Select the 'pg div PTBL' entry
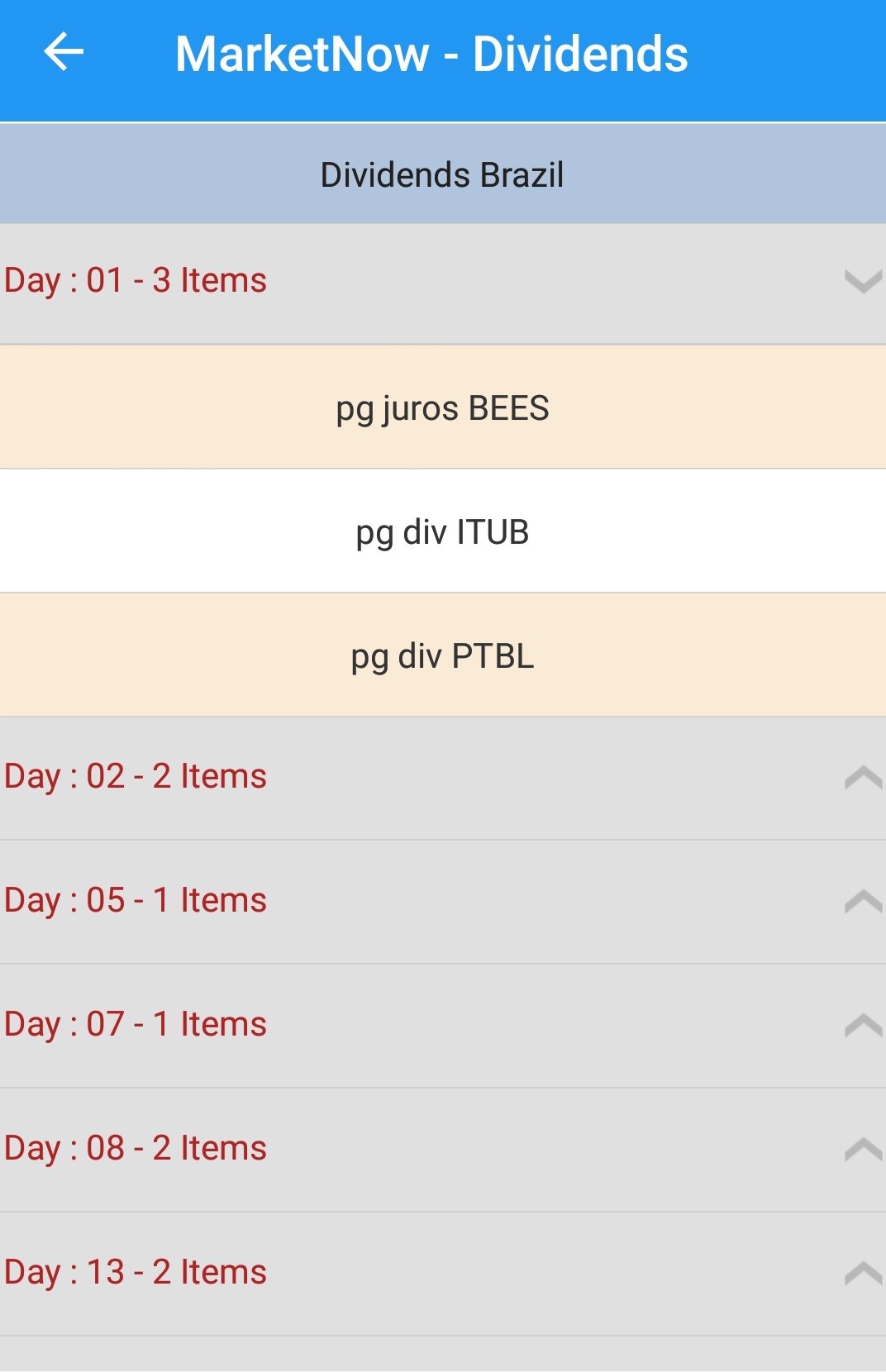The width and height of the screenshot is (886, 1372). (442, 656)
